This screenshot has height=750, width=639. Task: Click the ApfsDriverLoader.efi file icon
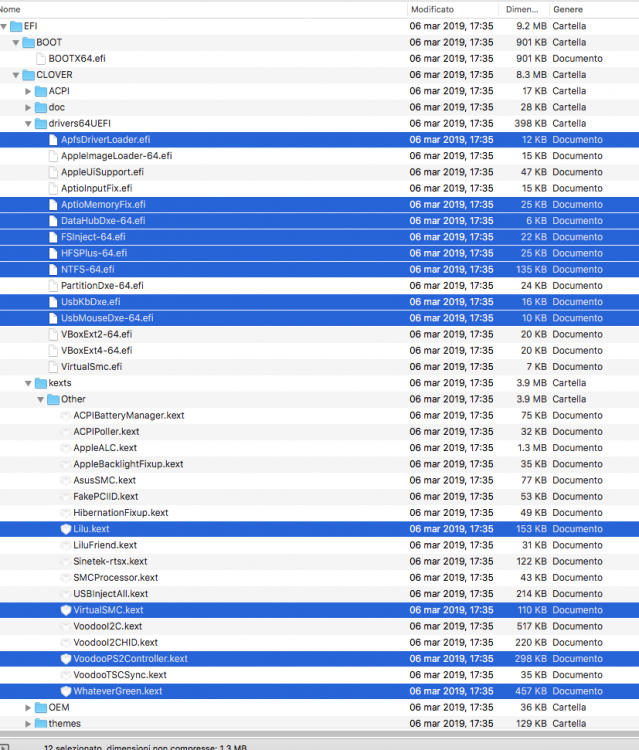(x=54, y=140)
